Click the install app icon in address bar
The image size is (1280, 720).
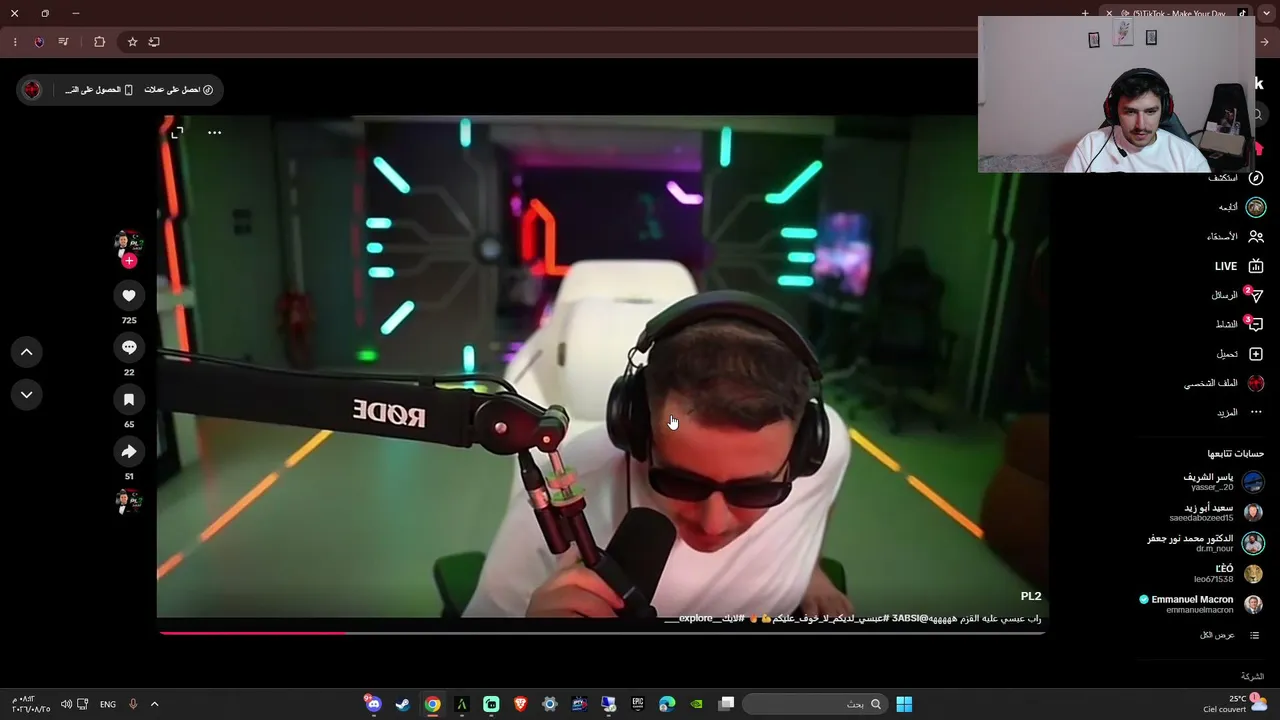154,42
